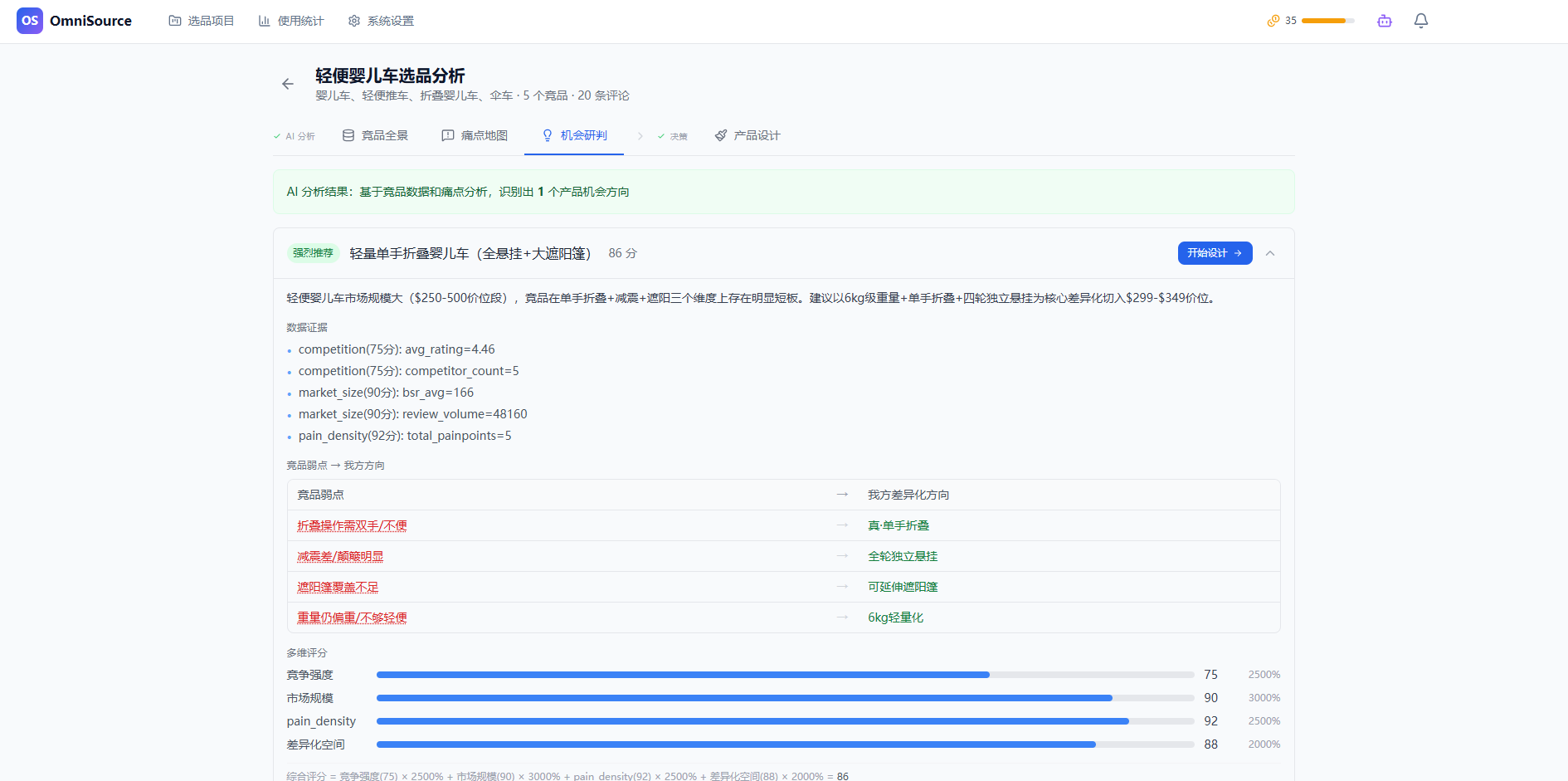
Task: Open the 选品项目 menu
Action: pyautogui.click(x=201, y=21)
